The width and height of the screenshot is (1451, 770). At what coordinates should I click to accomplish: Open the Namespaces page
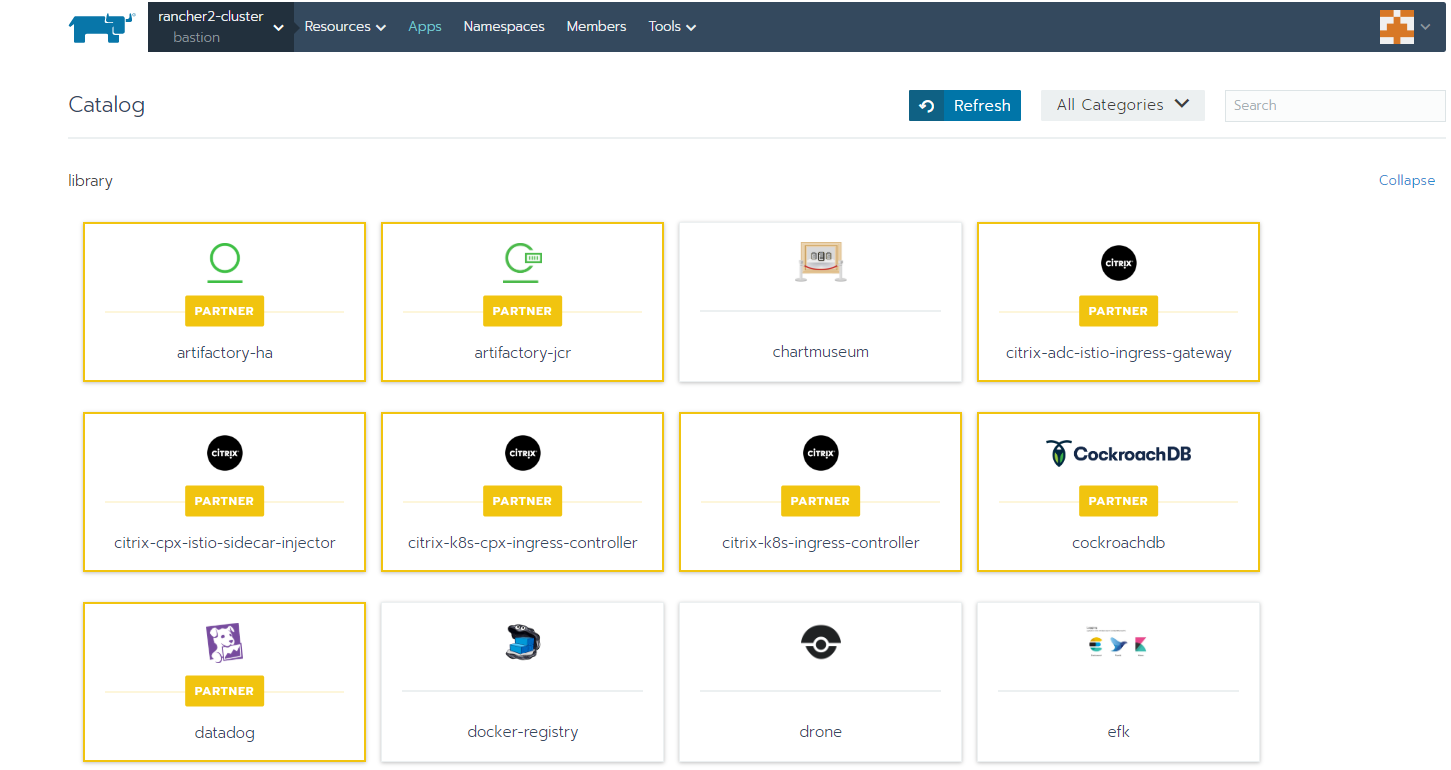point(504,27)
